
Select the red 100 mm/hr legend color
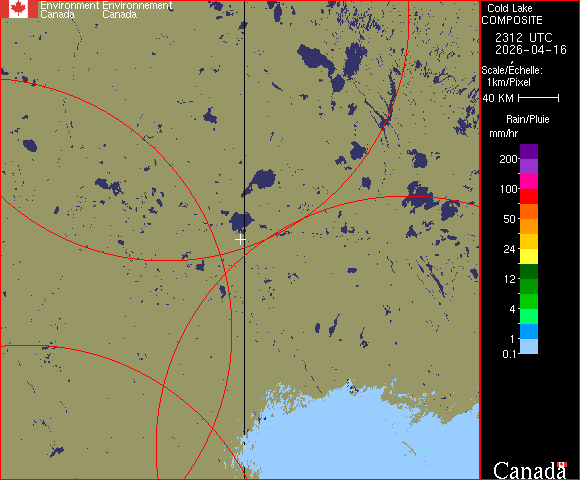pos(529,197)
